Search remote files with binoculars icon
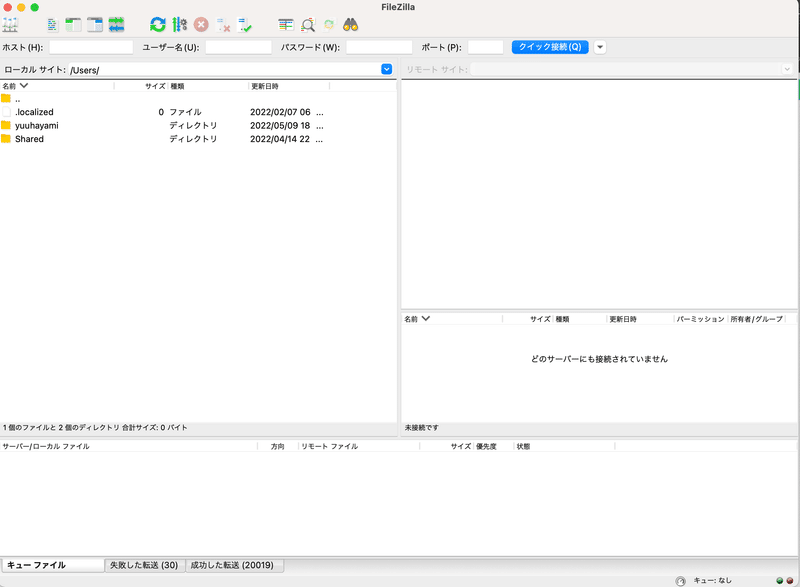800x587 pixels. coord(351,24)
